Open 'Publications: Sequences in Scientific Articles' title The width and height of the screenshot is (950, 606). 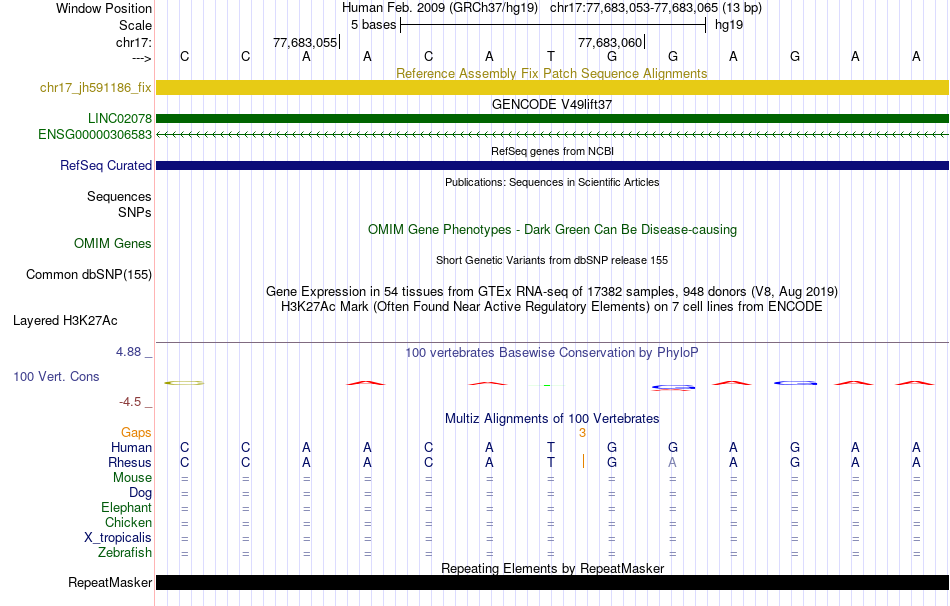coord(552,182)
